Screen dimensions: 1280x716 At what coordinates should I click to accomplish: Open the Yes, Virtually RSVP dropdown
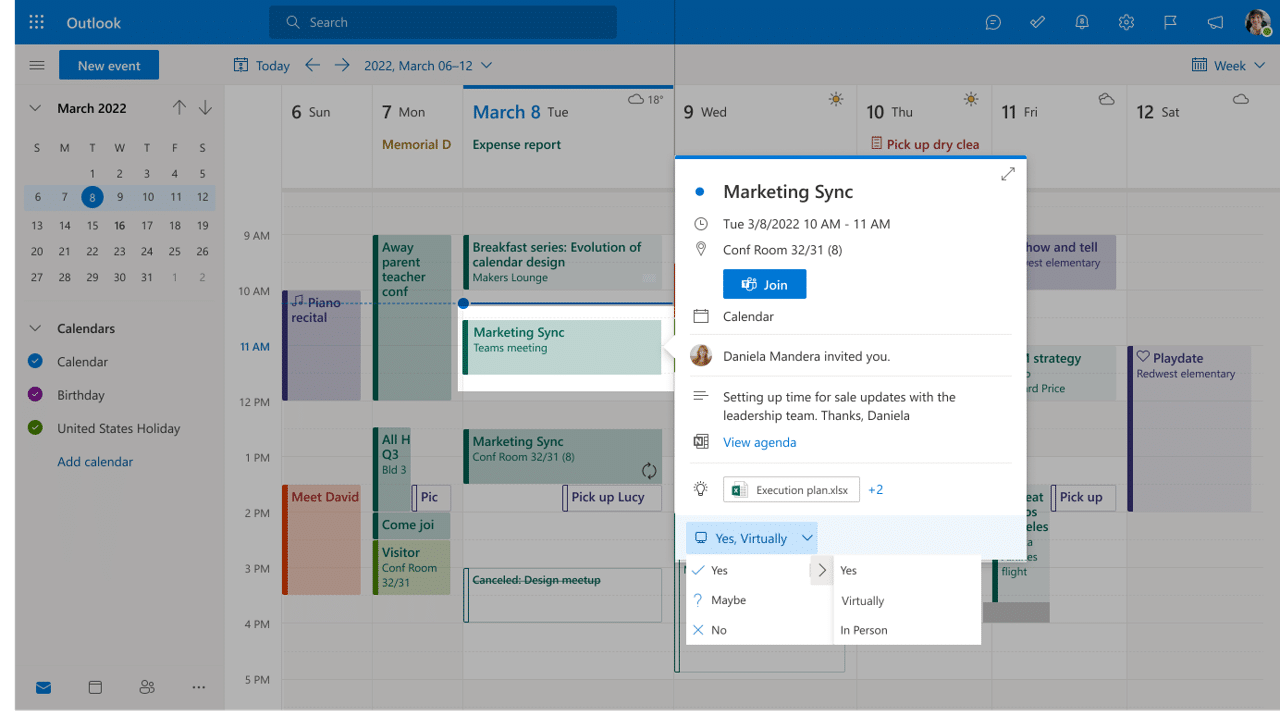(x=751, y=537)
